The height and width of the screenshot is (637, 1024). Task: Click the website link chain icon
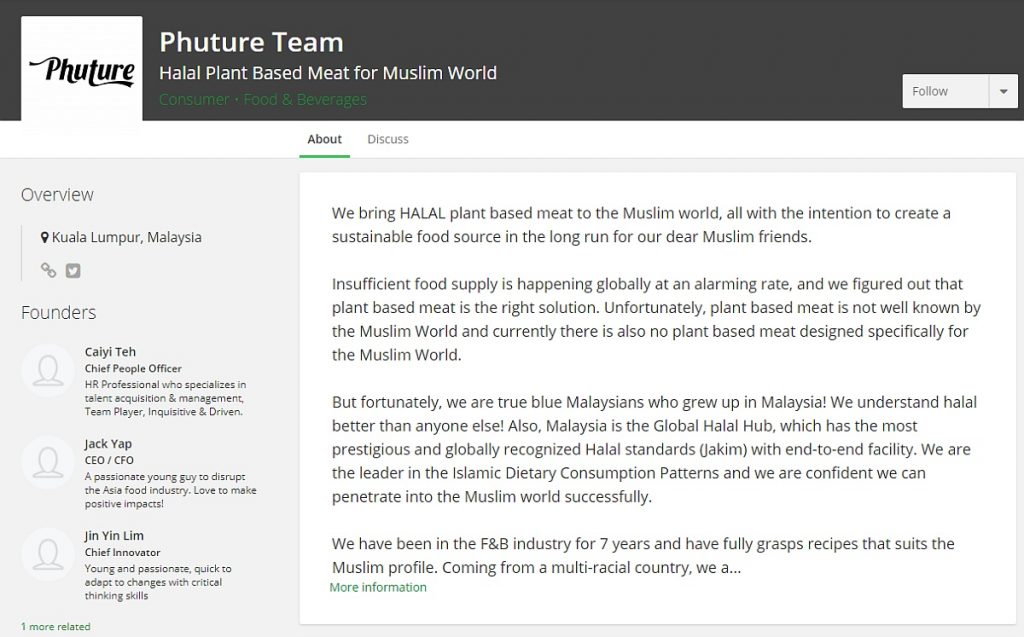coord(48,270)
